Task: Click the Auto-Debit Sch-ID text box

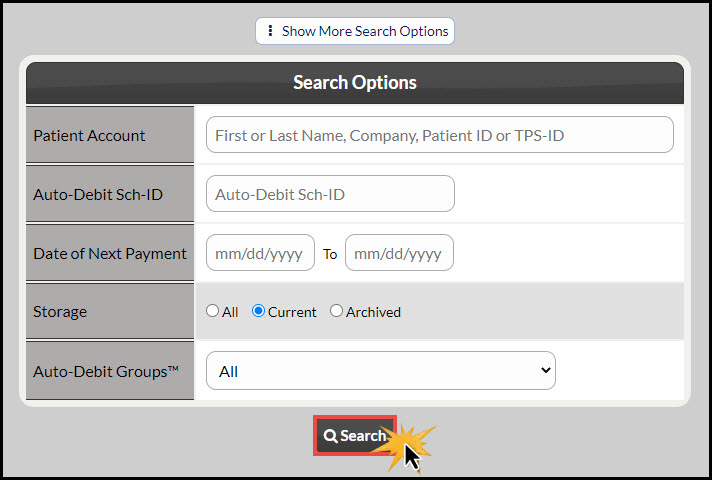Action: coord(330,194)
